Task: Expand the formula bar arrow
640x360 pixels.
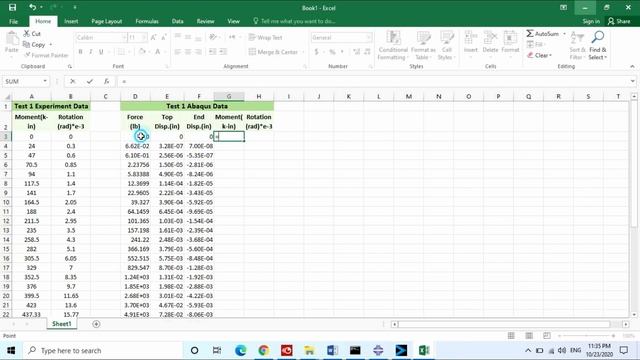Action: pos(632,81)
